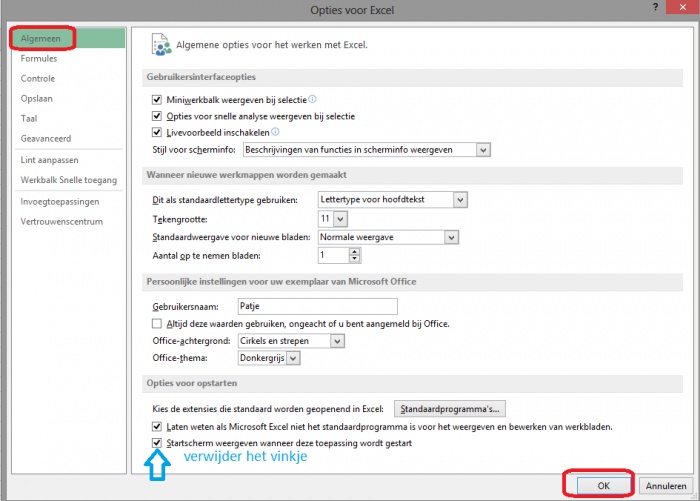Open Office-thema dropdown showing Donkergrijs
This screenshot has height=501, width=700.
click(x=293, y=358)
